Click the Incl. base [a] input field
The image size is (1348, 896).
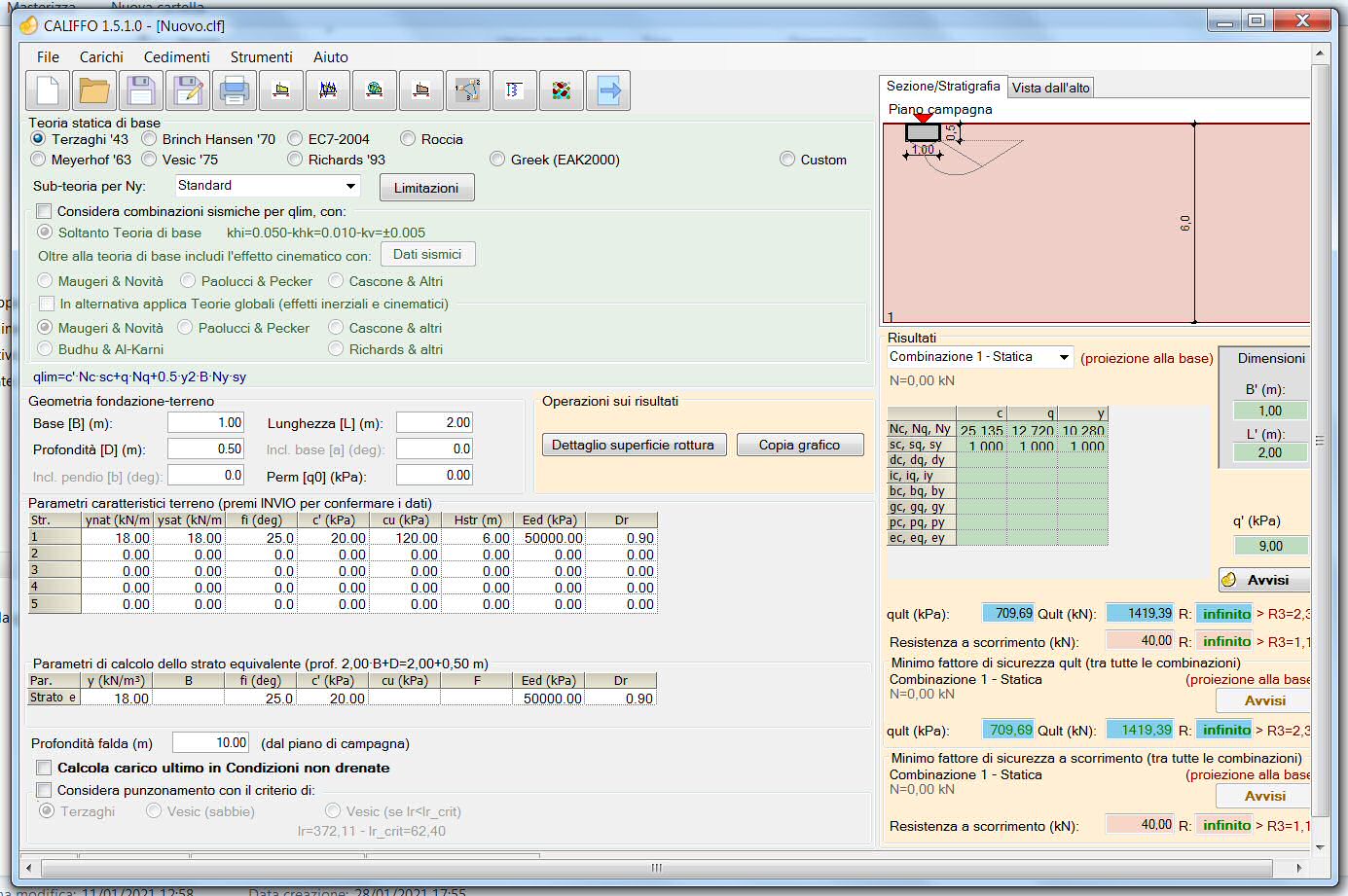click(434, 448)
